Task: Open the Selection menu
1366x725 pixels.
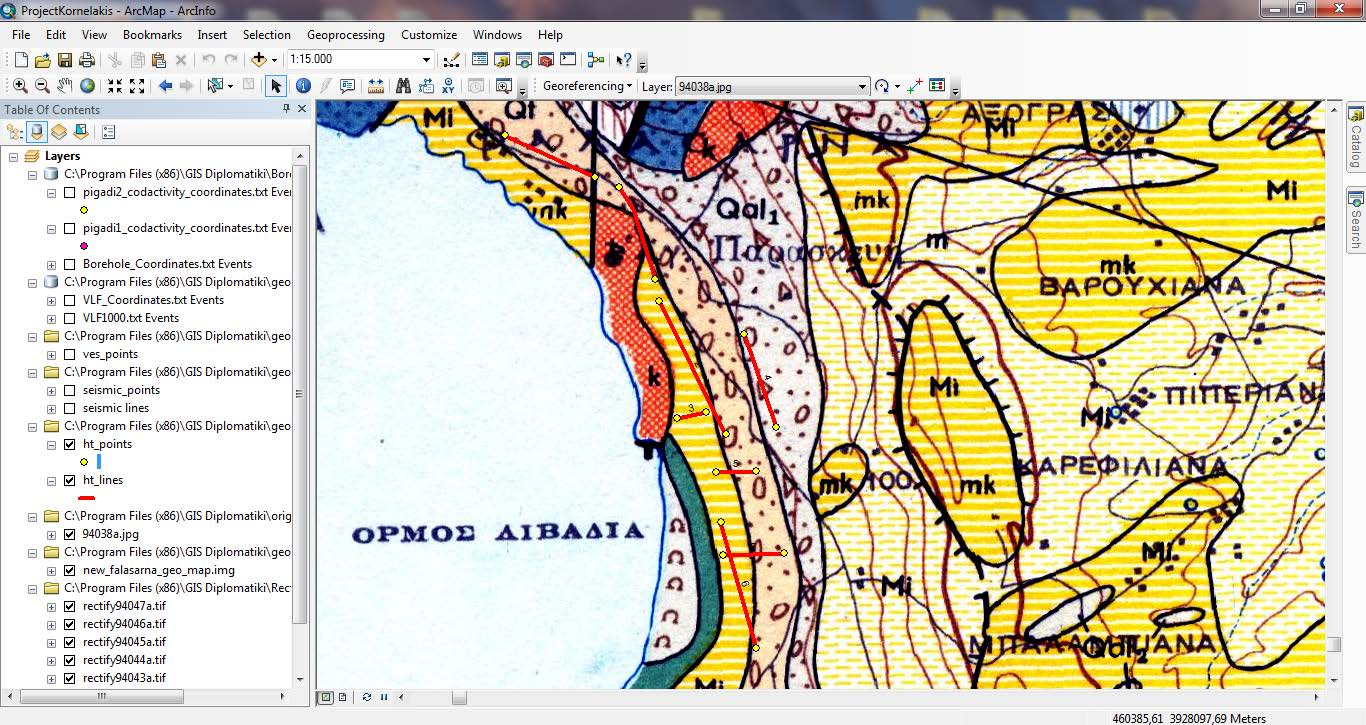Action: (x=267, y=35)
